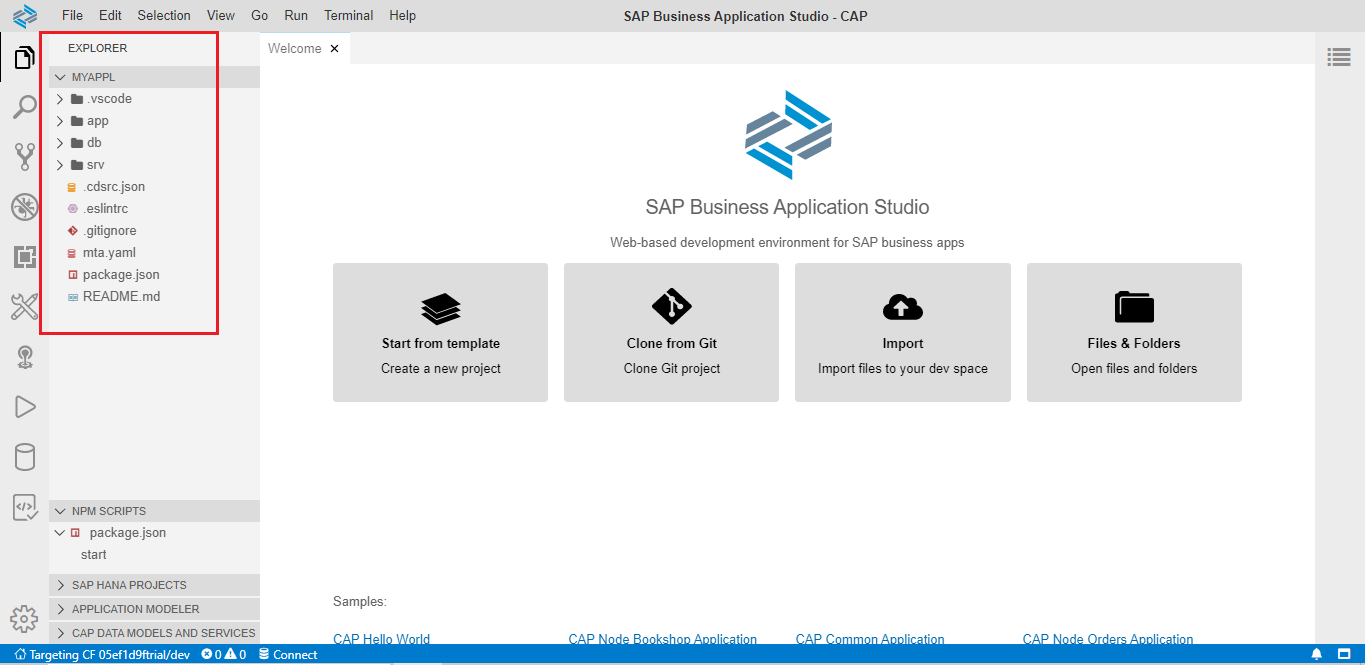Open the Run Configurations play icon
The height and width of the screenshot is (665, 1365).
tap(24, 406)
